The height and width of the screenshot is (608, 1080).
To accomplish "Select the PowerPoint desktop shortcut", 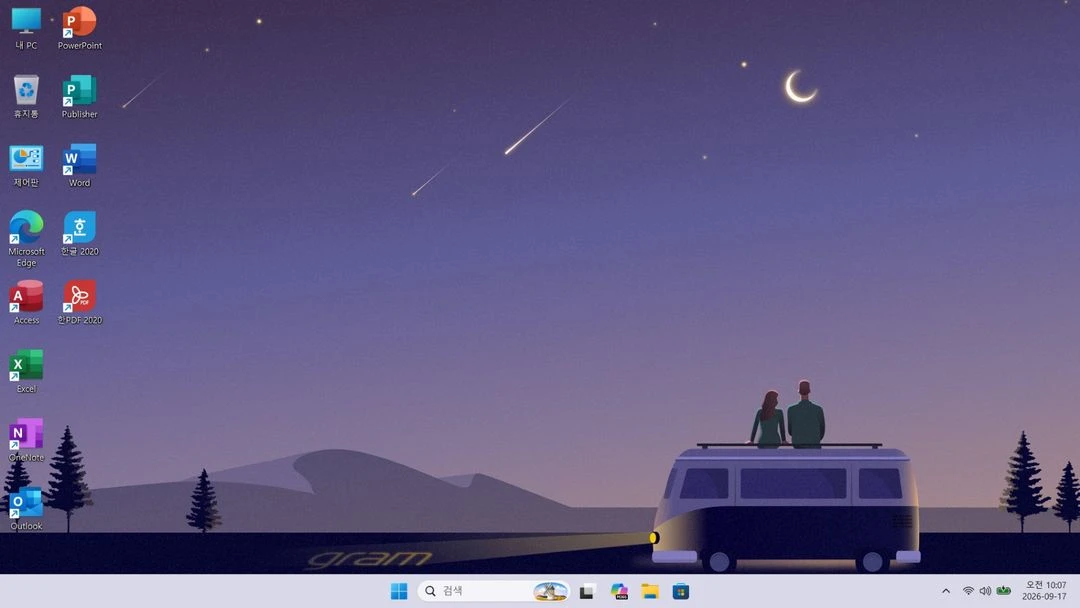I will [x=80, y=28].
